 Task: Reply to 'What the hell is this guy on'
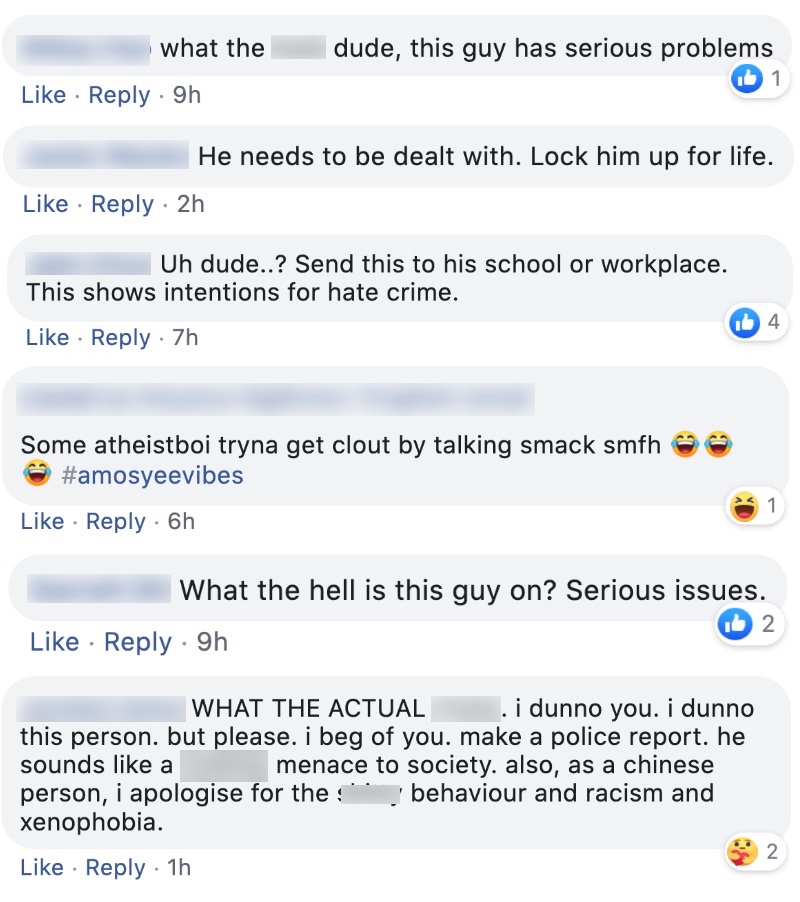138,642
